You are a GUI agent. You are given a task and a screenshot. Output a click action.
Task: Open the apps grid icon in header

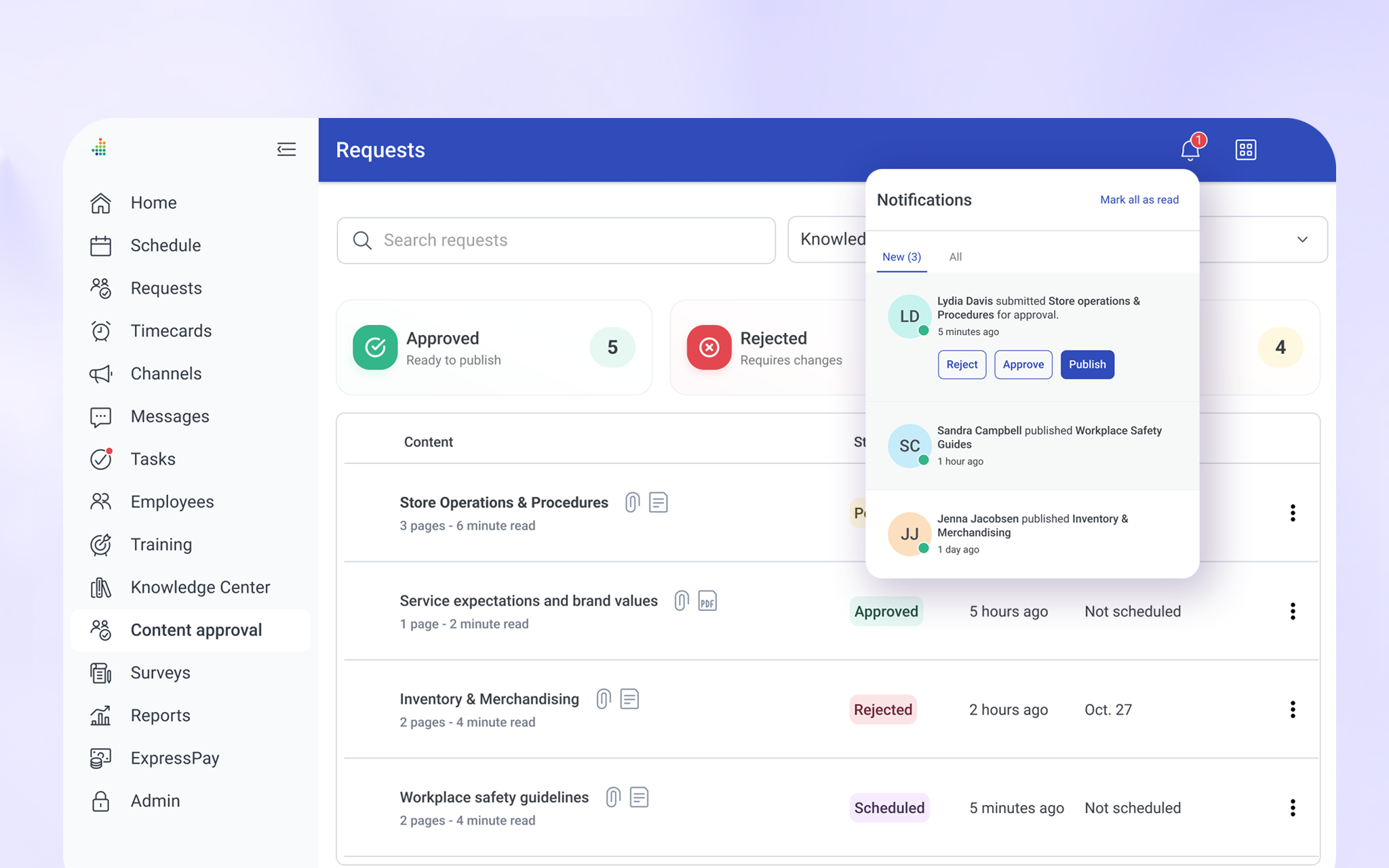pyautogui.click(x=1245, y=150)
